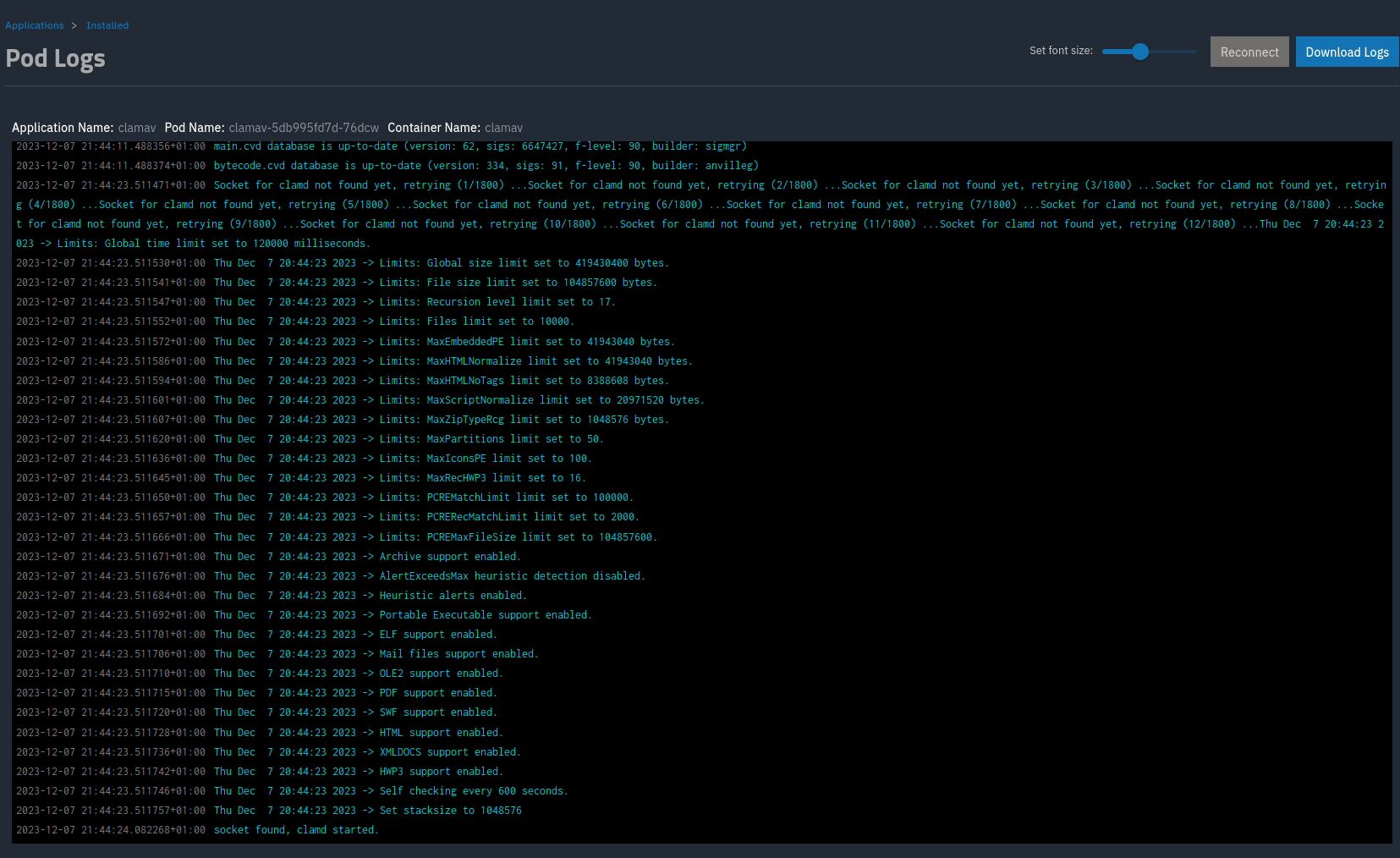The height and width of the screenshot is (858, 1400).
Task: Click the MaxIconsPE limit log line
Action: 304,459
